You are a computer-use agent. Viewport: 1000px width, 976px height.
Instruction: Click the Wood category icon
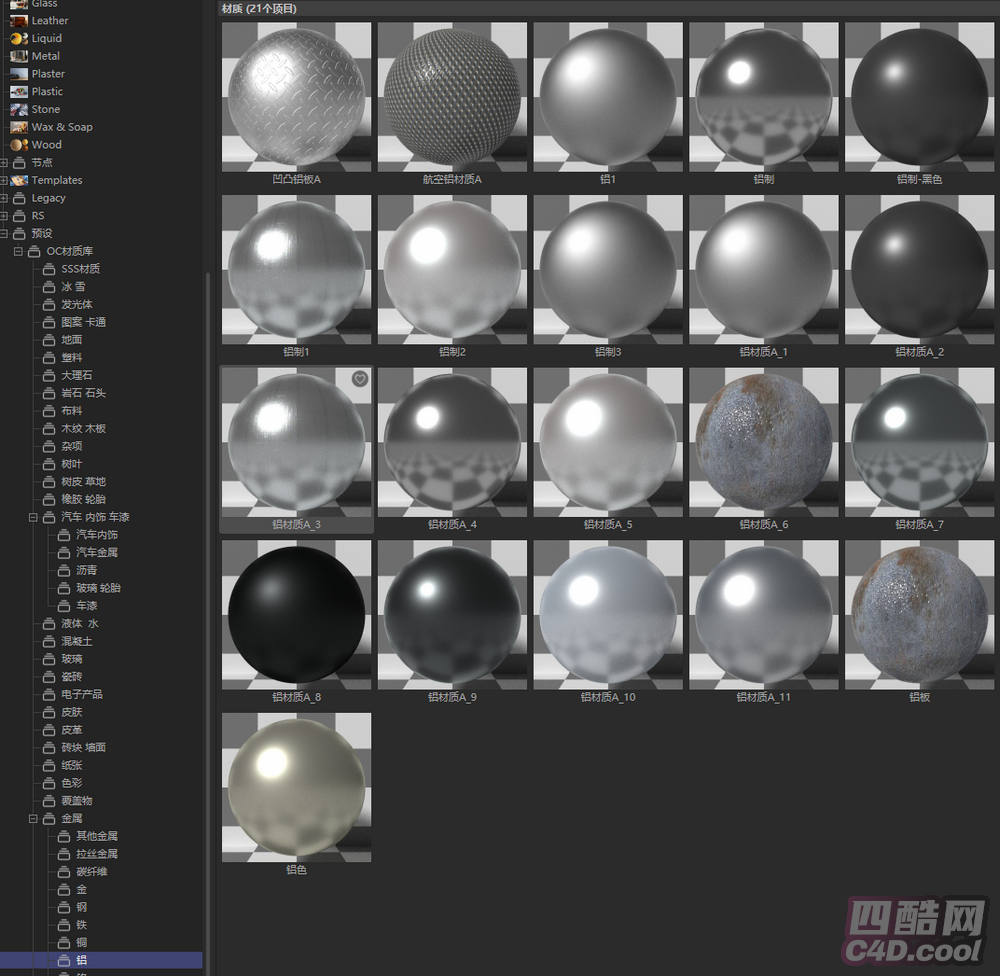(19, 145)
